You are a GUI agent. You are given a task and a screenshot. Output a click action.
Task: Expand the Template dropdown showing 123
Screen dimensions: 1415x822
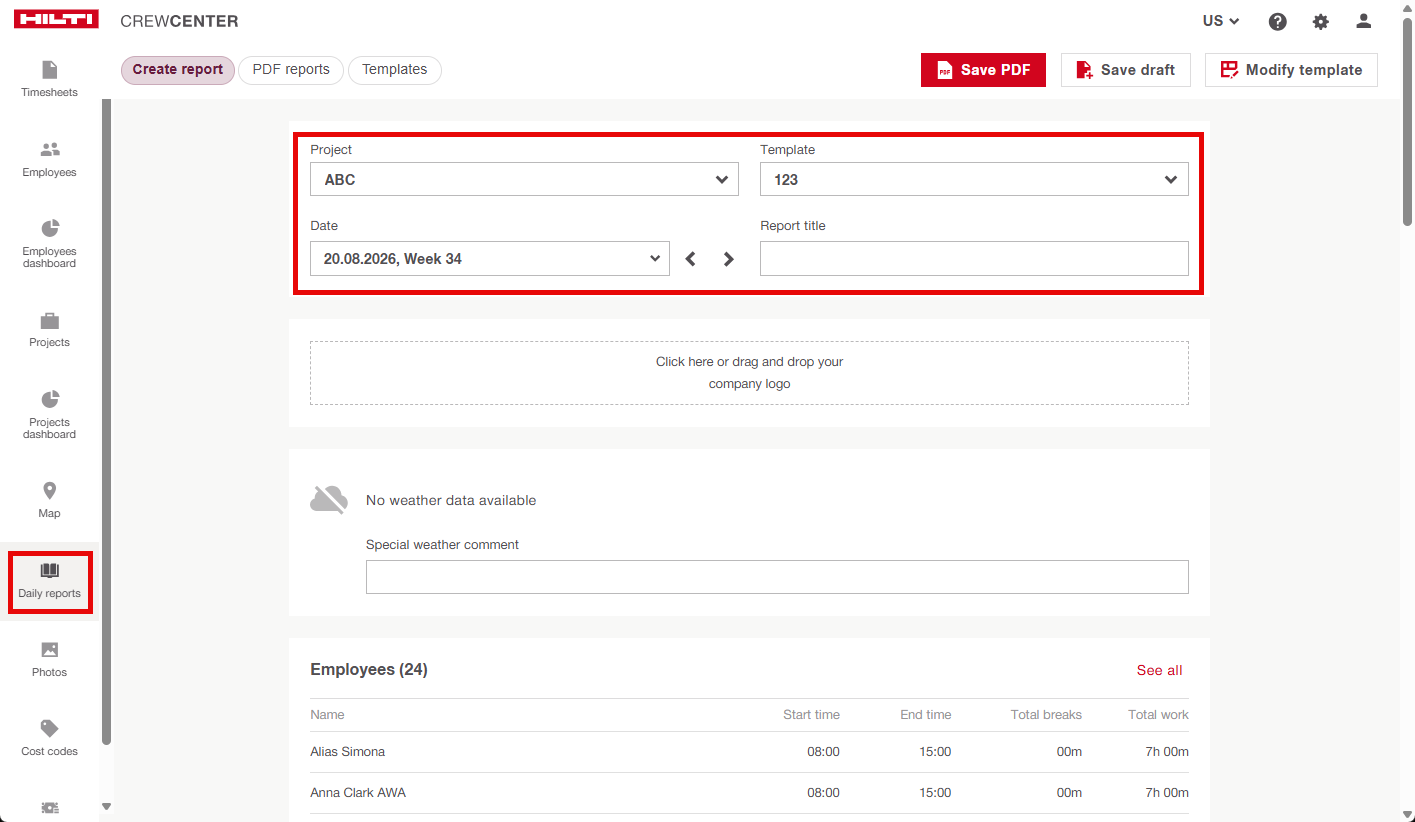coord(974,179)
